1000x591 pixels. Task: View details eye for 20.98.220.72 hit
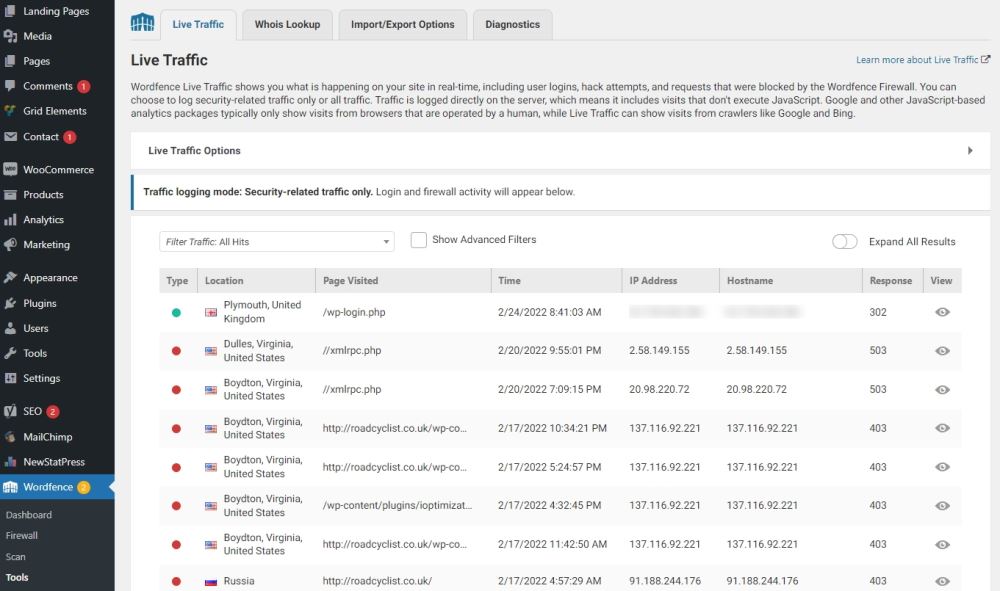[942, 390]
